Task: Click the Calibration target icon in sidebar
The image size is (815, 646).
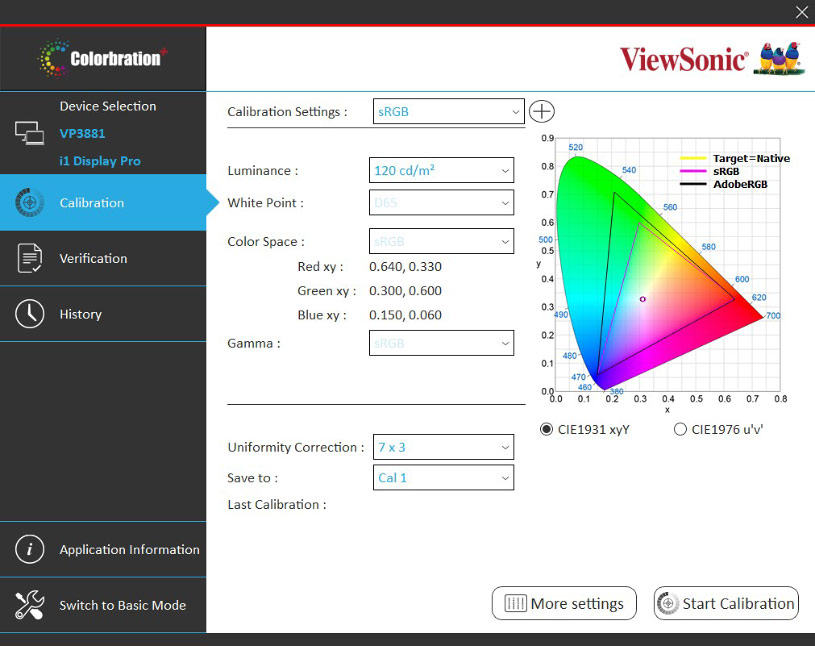Action: 30,202
